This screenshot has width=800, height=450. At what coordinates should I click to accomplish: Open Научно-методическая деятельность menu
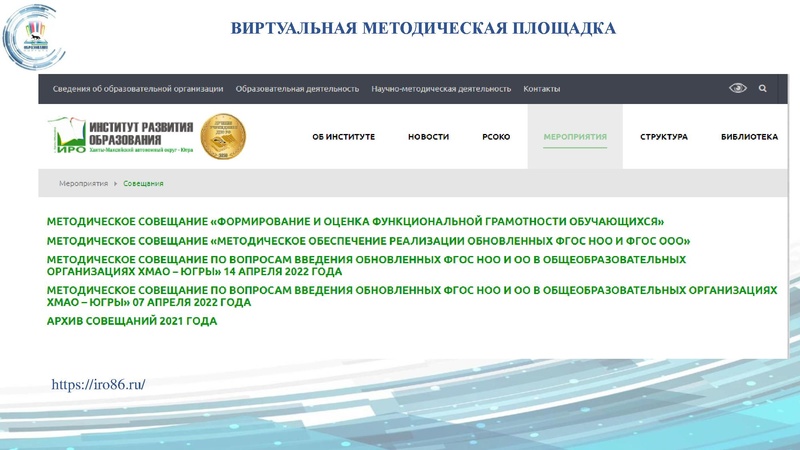(441, 89)
